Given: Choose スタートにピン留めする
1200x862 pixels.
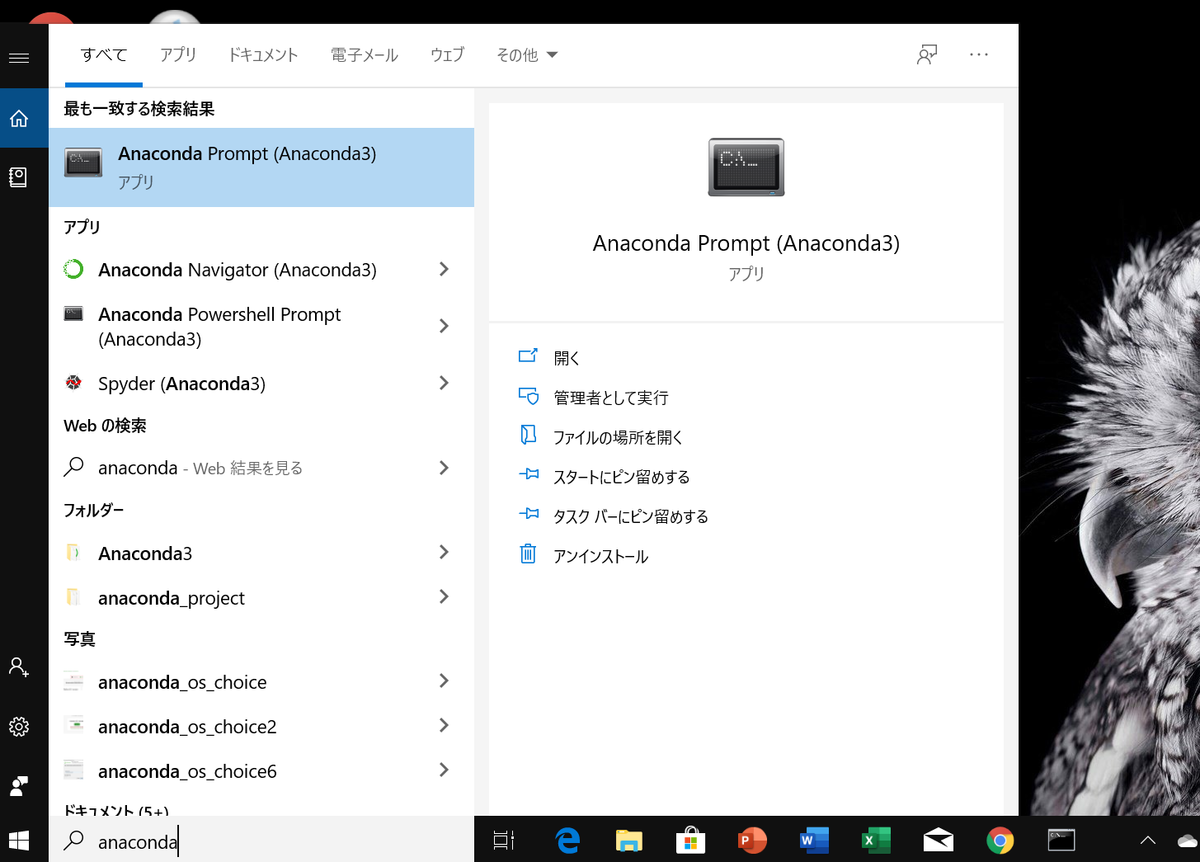Looking at the screenshot, I should point(621,477).
